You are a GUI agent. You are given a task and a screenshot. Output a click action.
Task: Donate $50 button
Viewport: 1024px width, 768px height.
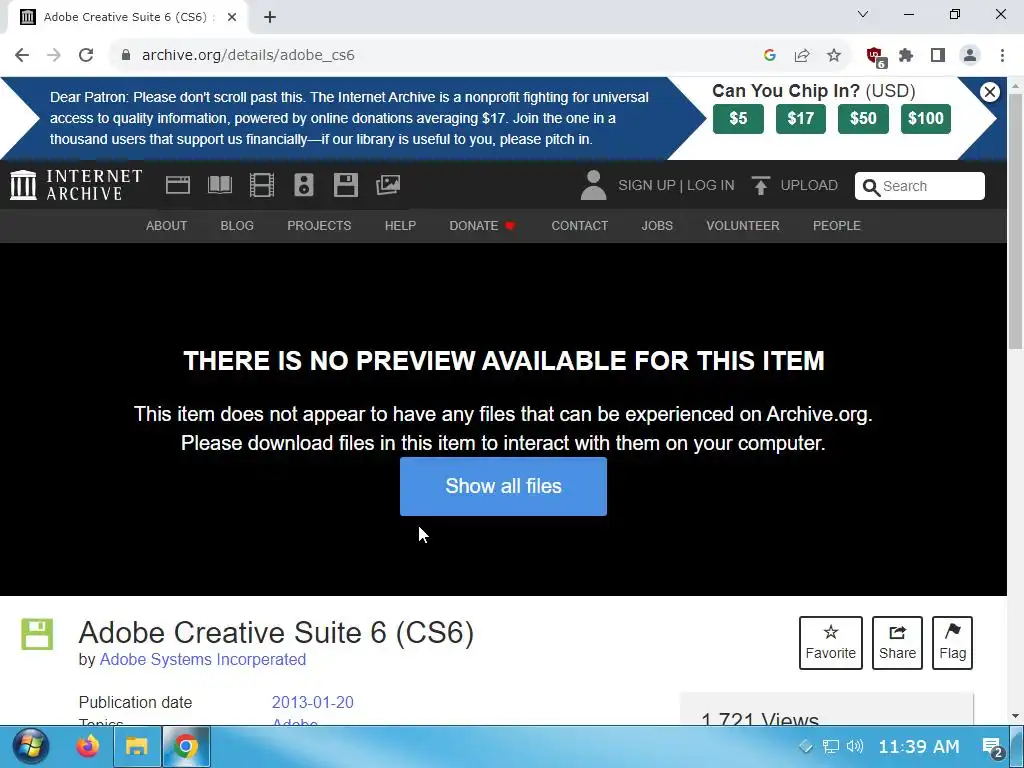pyautogui.click(x=863, y=118)
